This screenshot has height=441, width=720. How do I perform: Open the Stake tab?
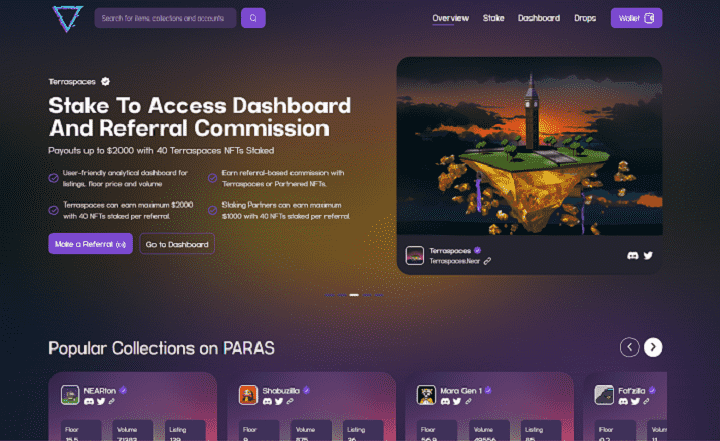click(x=493, y=18)
